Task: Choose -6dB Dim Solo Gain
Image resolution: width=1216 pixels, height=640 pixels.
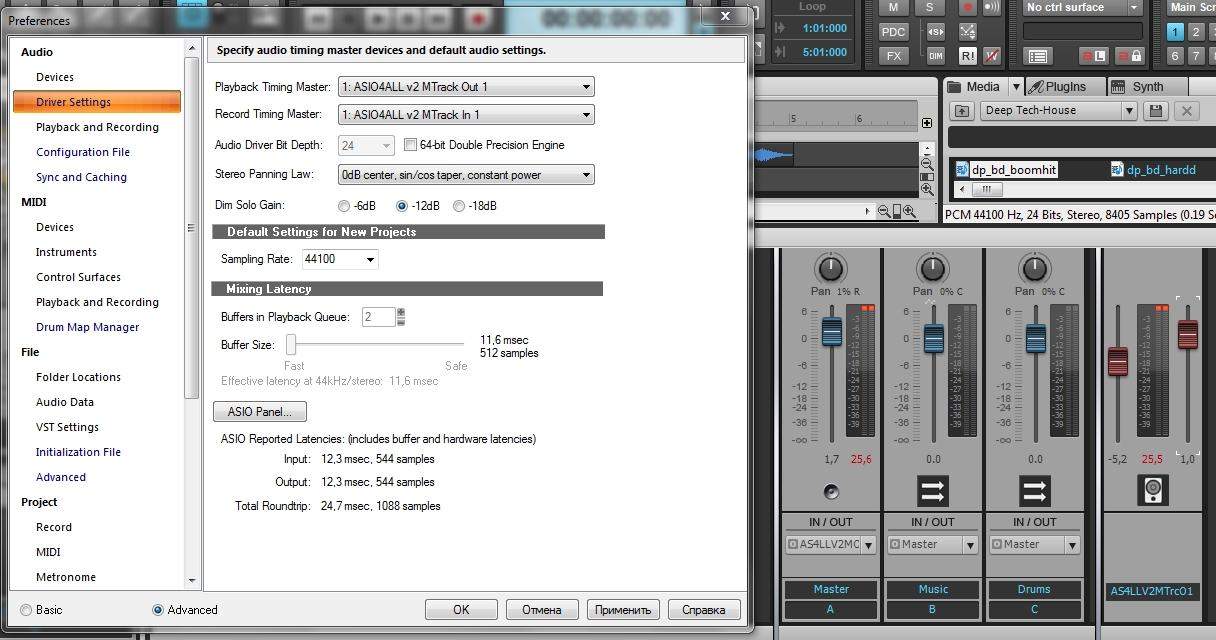Action: click(x=344, y=206)
